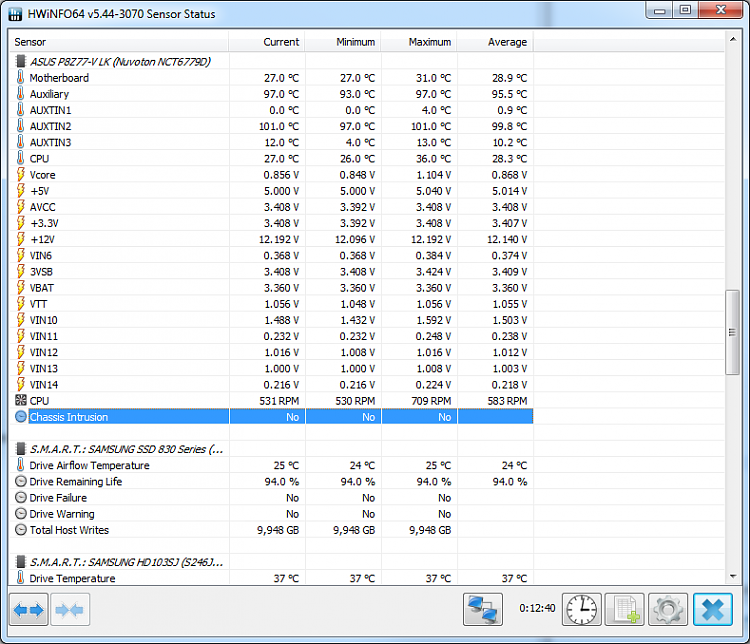Click the 709 RPM maximum fan value

pyautogui.click(x=431, y=401)
